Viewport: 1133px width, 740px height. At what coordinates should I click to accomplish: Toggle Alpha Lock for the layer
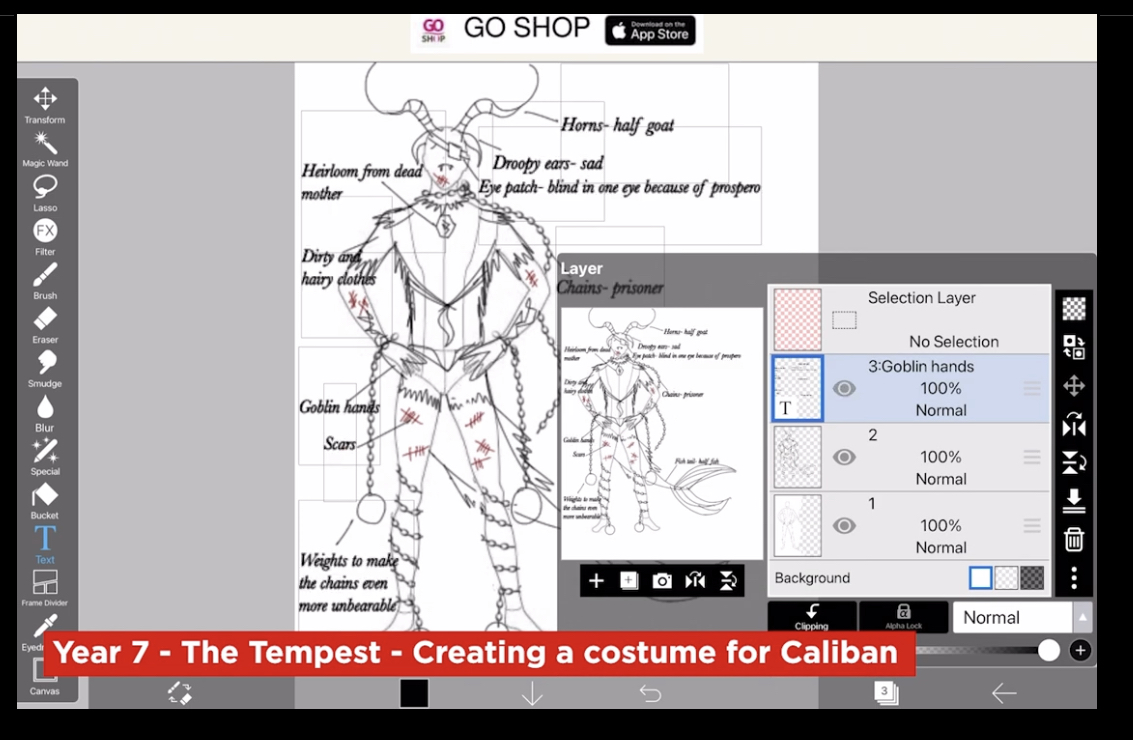coord(903,617)
